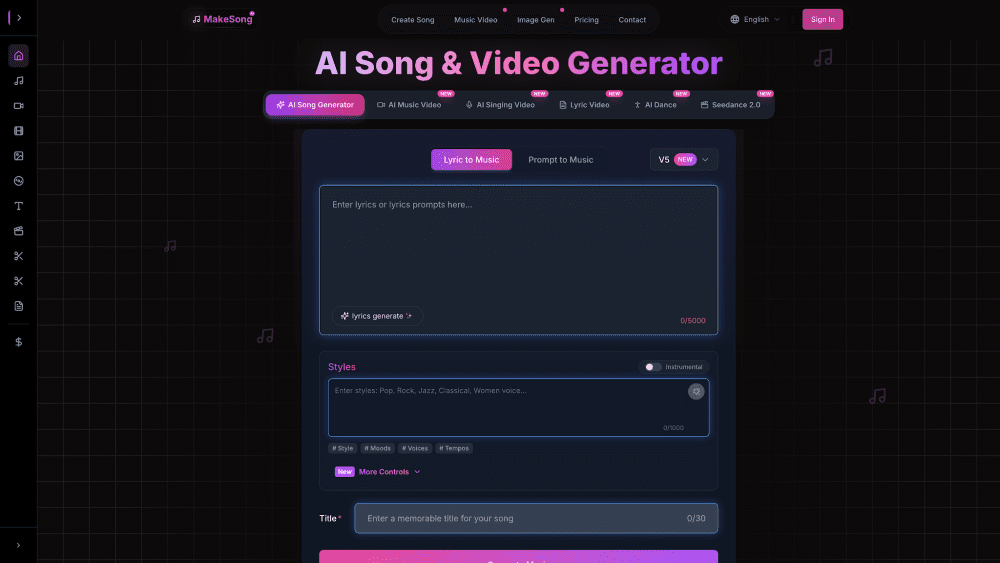
Task: Go to the Pricing page
Action: (586, 20)
